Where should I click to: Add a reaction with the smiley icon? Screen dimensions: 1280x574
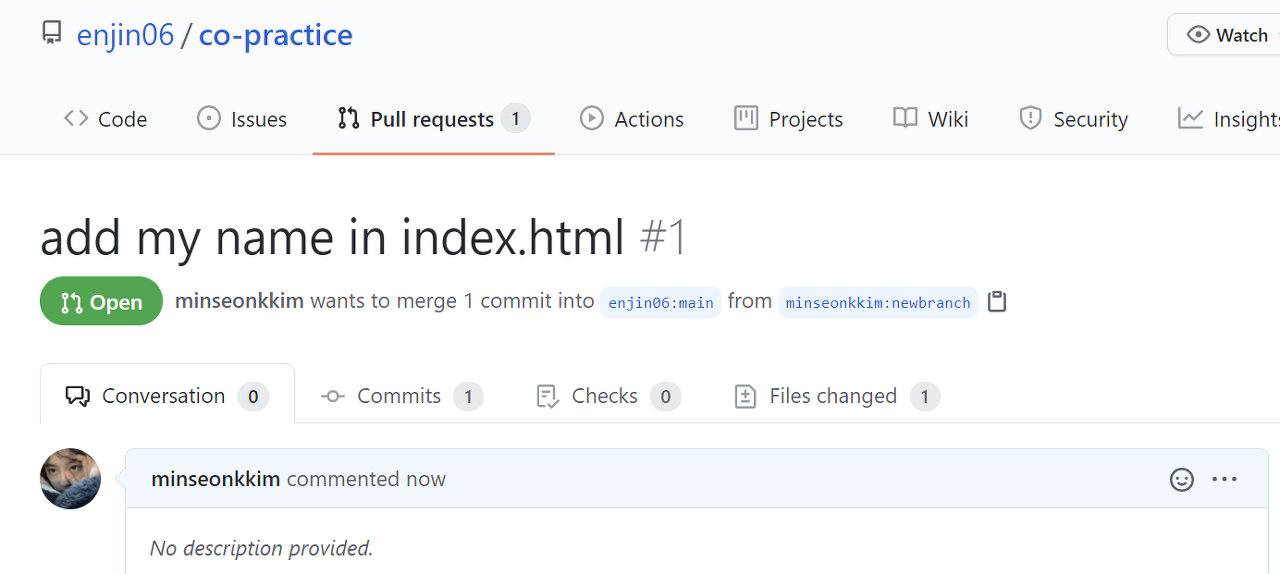pos(1182,480)
